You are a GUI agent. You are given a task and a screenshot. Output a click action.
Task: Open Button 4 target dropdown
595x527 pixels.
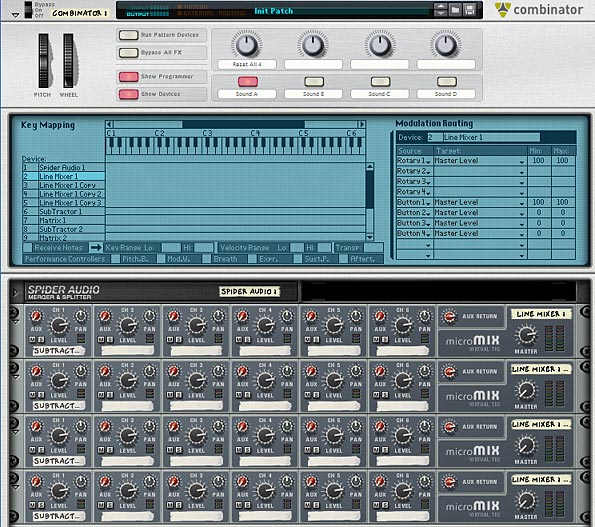pyautogui.click(x=522, y=234)
